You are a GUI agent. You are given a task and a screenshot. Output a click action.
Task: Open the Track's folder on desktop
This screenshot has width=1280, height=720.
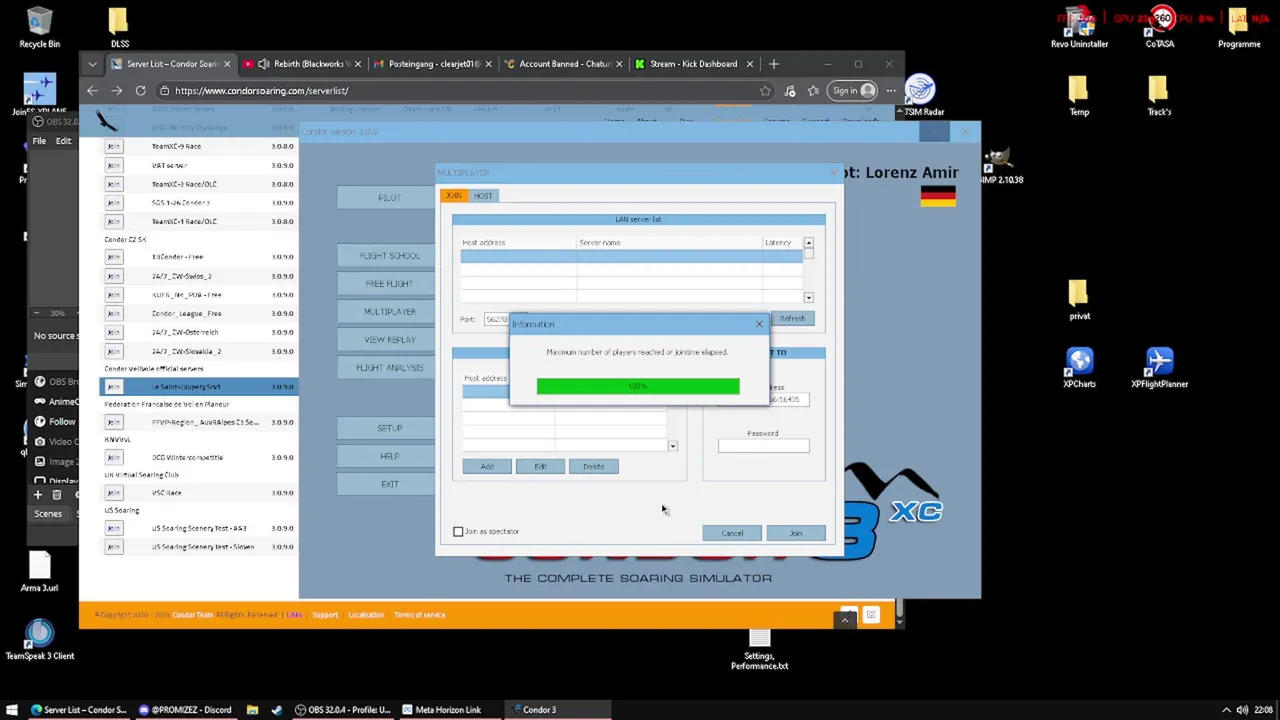pos(1159,96)
